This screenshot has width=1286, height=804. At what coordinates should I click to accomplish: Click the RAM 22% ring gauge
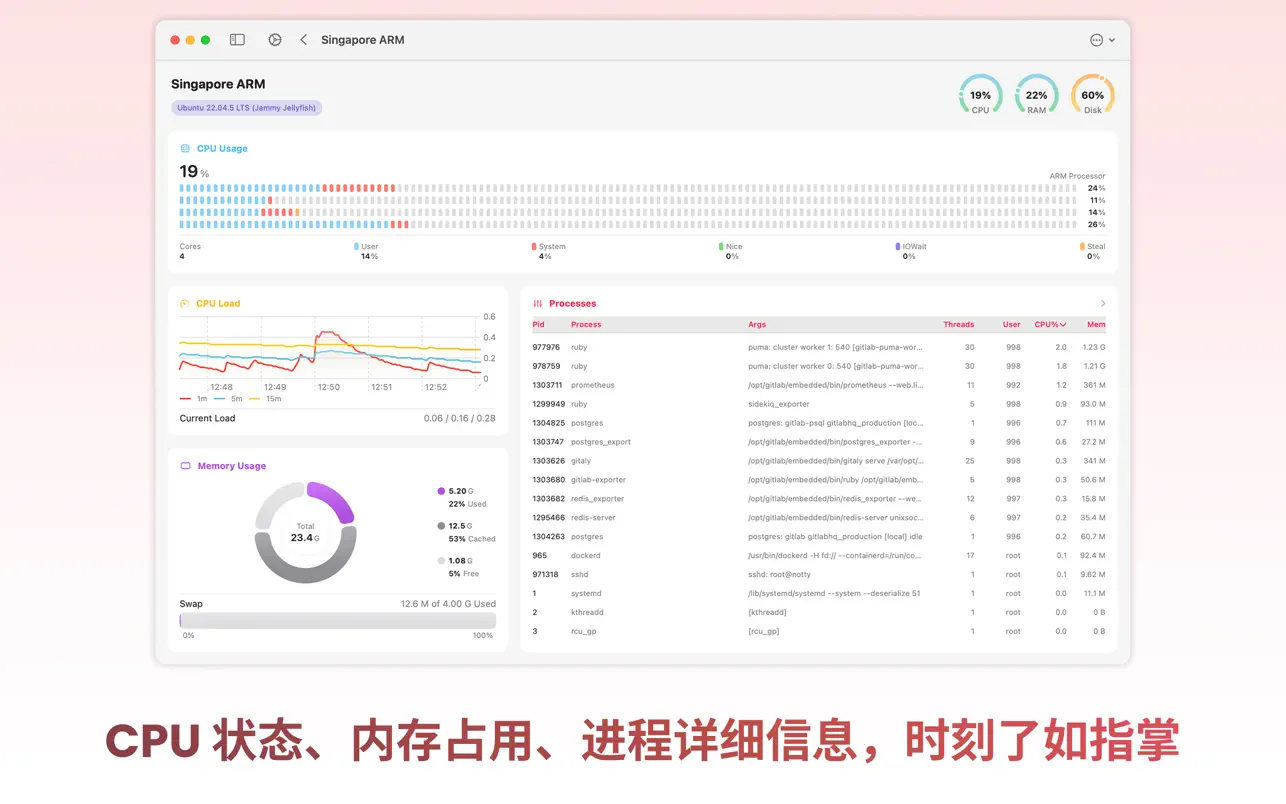1036,95
